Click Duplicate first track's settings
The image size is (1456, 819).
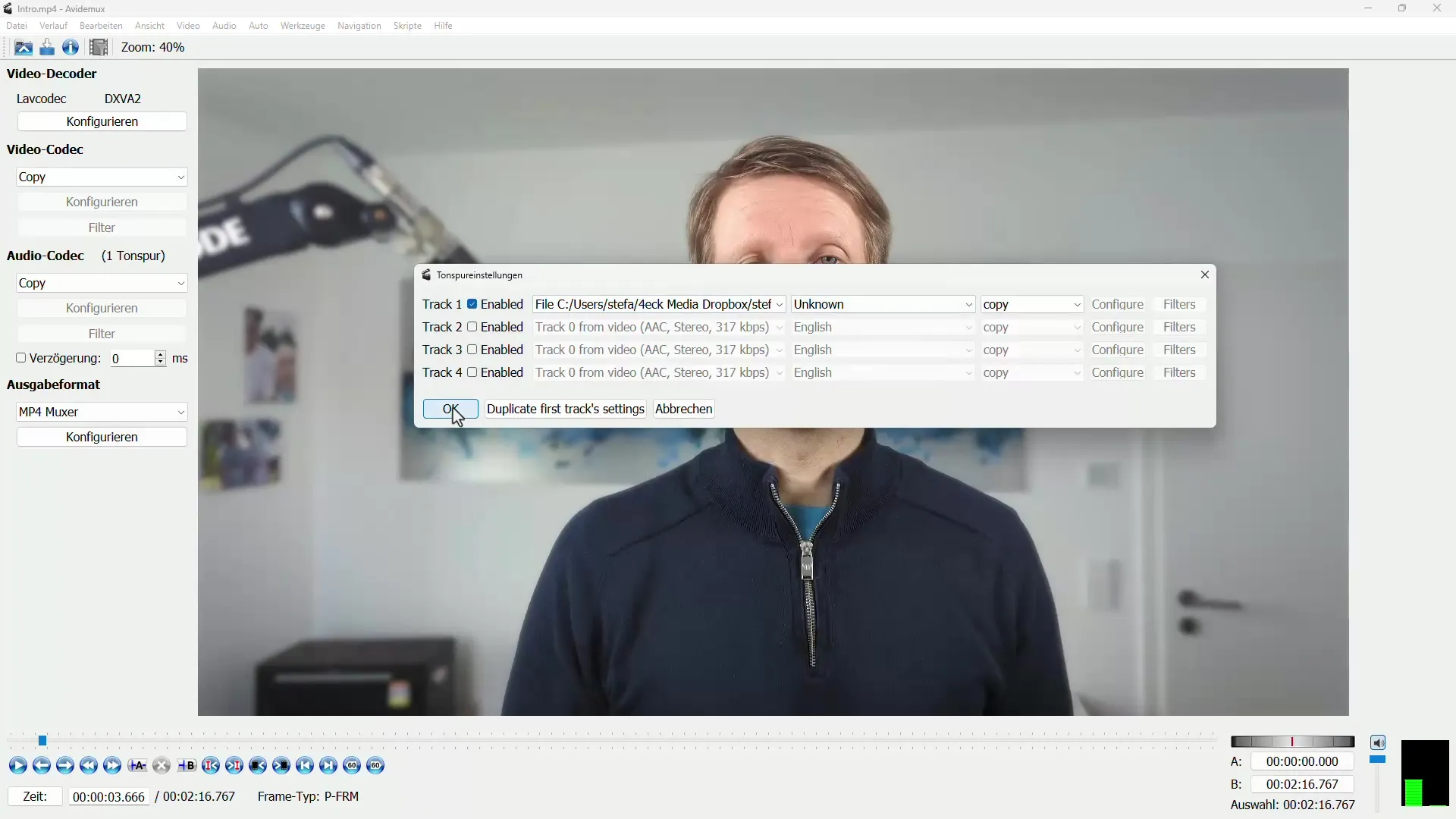pyautogui.click(x=566, y=409)
